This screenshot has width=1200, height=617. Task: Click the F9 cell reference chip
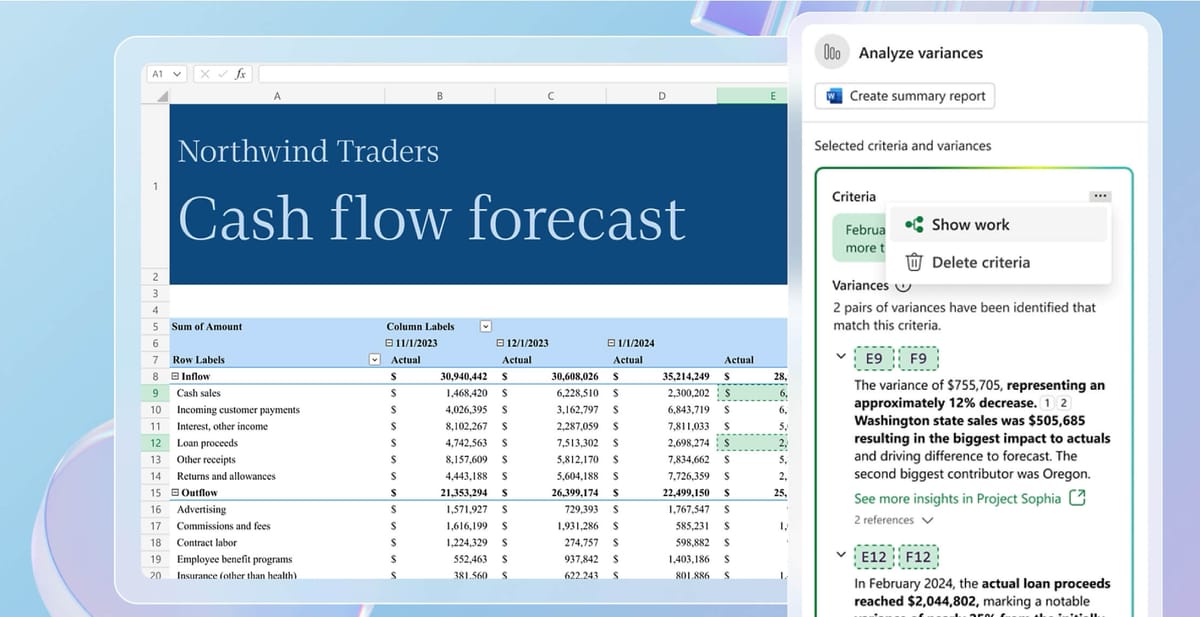coord(918,358)
